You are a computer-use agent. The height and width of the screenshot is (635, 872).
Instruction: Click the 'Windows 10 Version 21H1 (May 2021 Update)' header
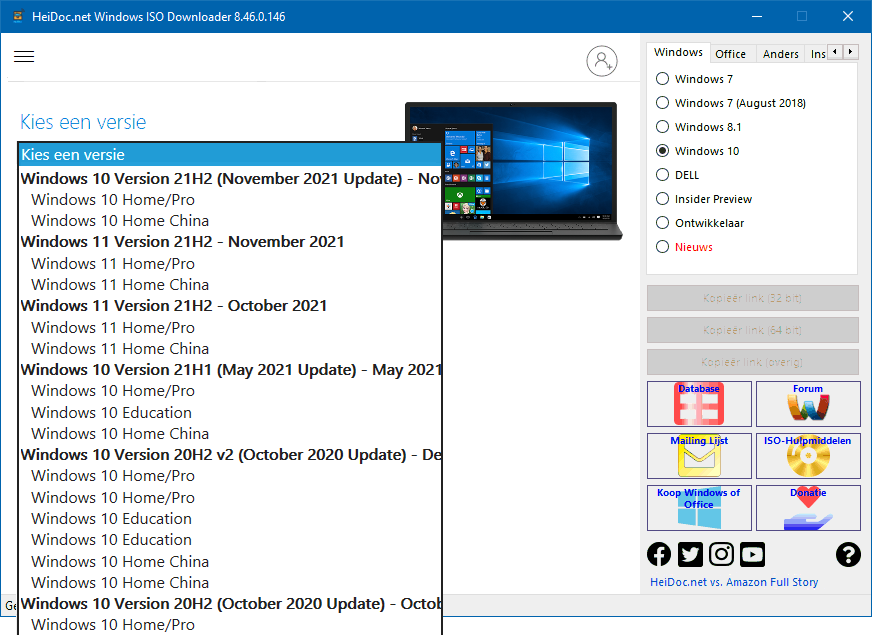click(230, 370)
